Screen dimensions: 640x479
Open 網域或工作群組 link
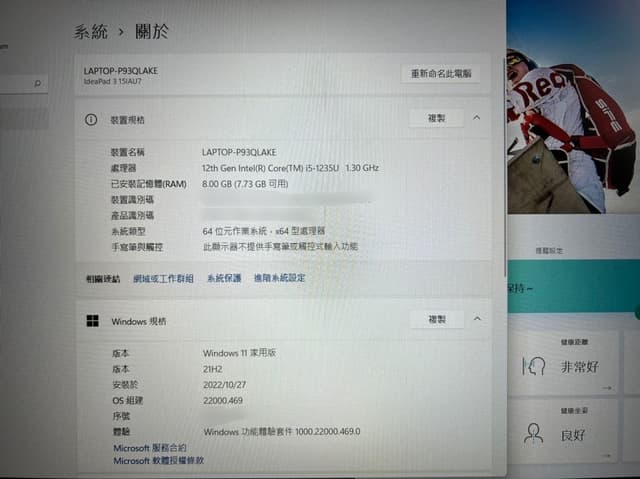[163, 279]
